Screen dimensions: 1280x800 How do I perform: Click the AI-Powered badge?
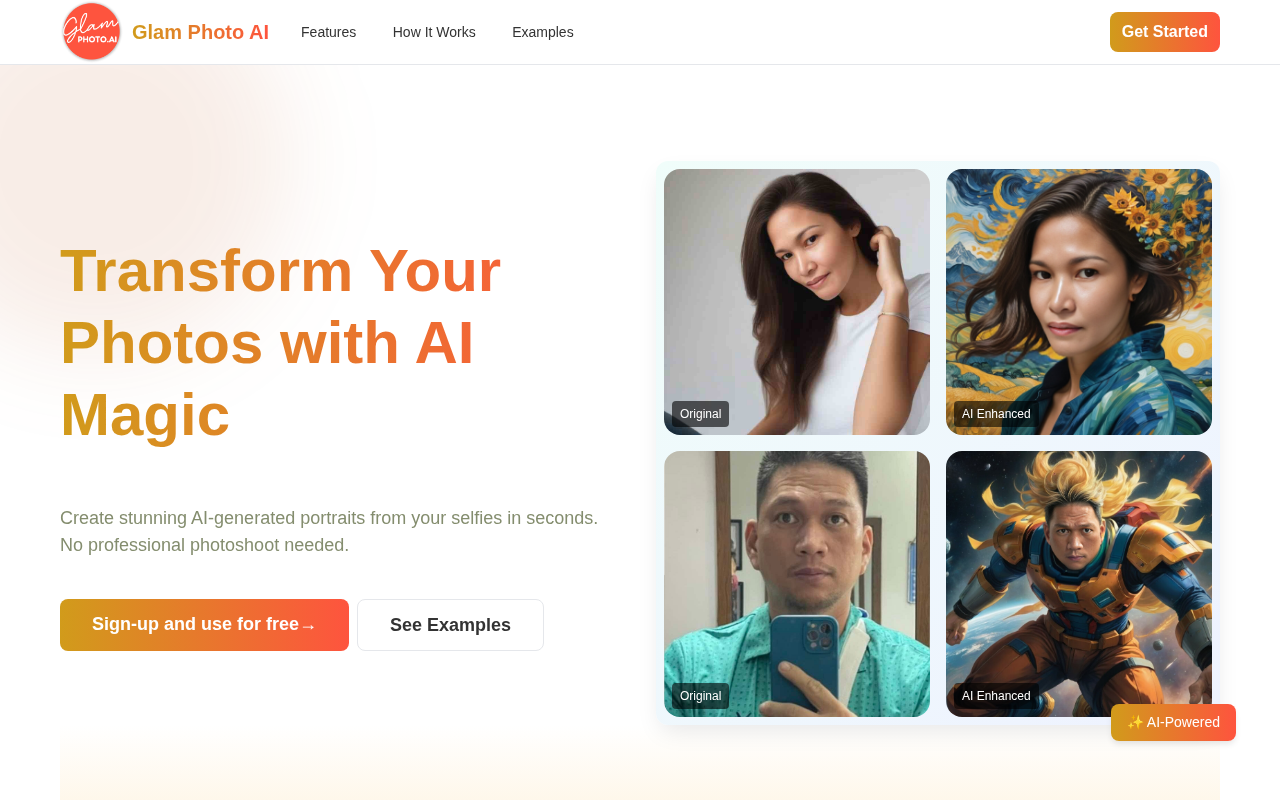(1173, 722)
